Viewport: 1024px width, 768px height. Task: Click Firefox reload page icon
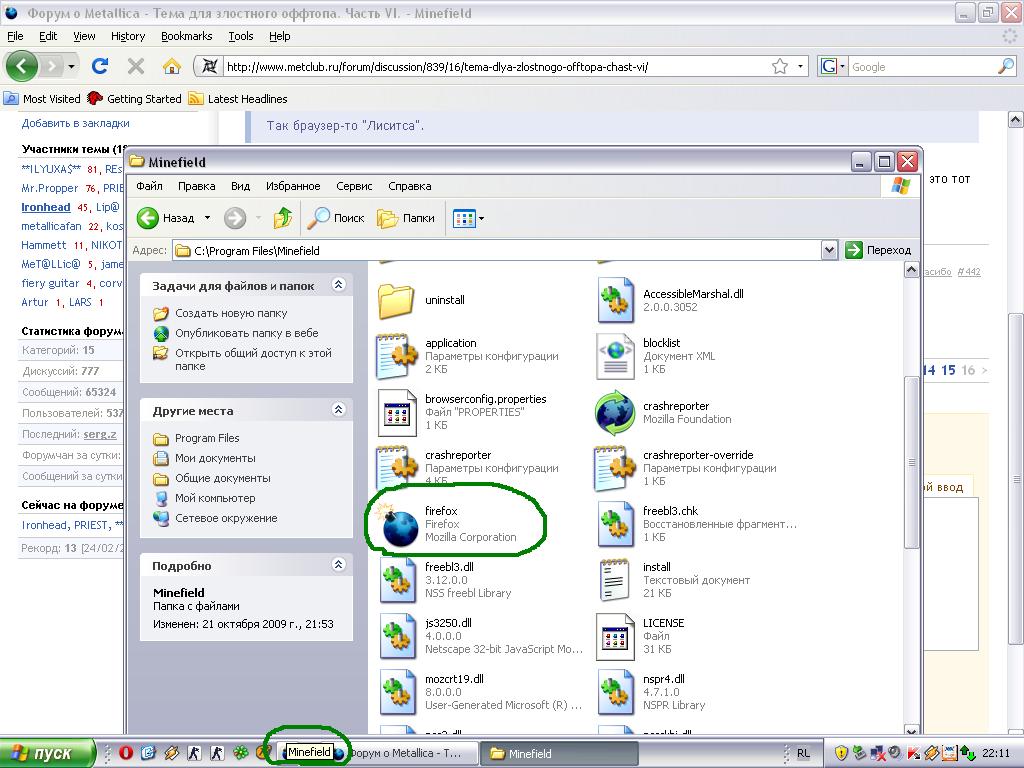pos(100,67)
